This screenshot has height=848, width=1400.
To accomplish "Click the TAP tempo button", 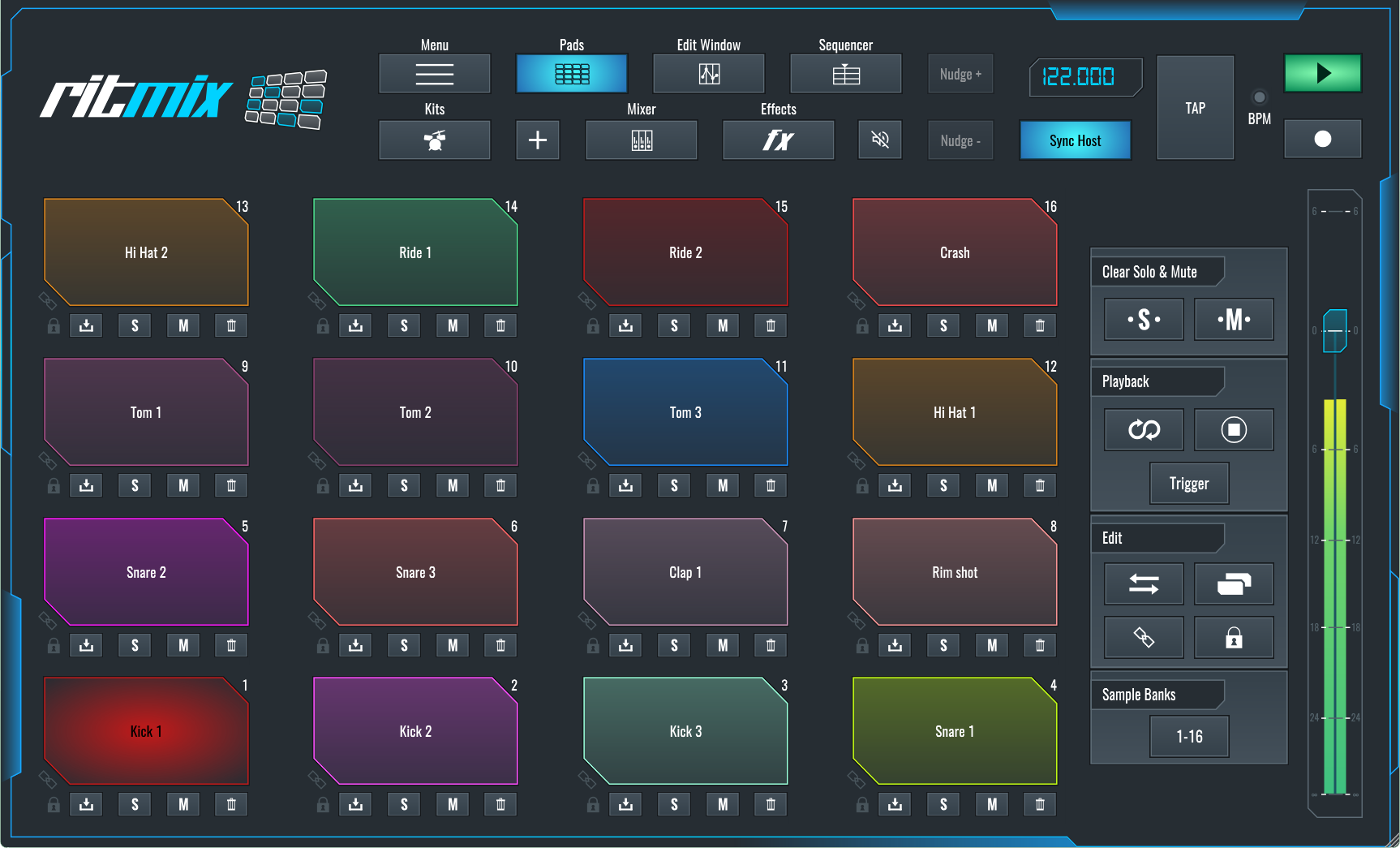I will click(x=1194, y=107).
